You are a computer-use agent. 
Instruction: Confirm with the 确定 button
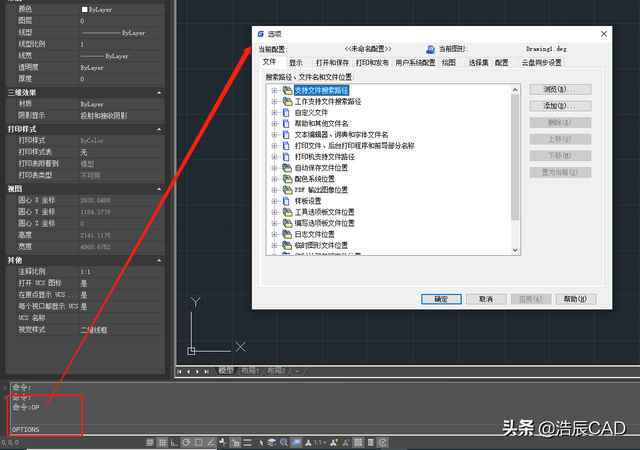(x=441, y=299)
